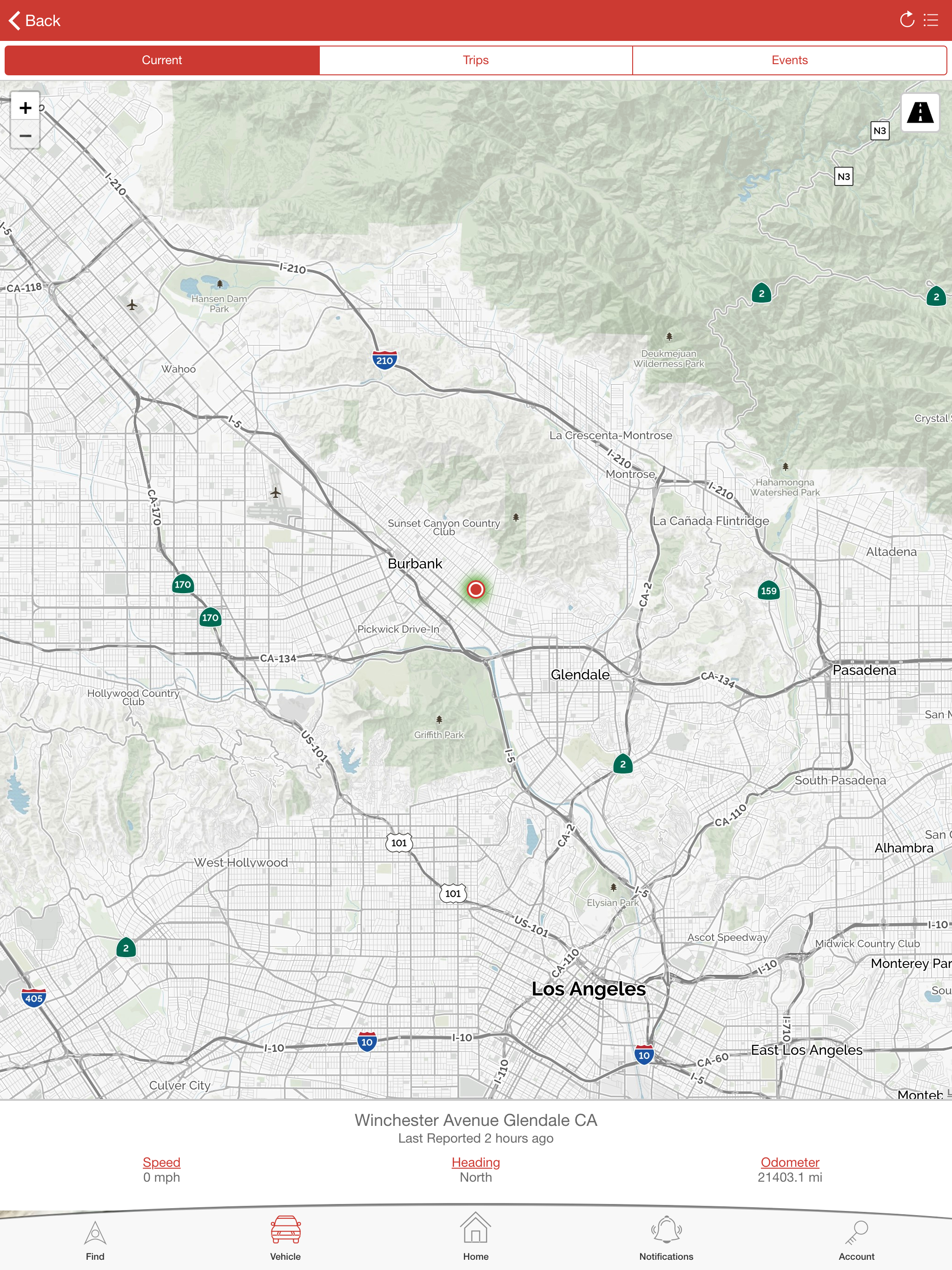Open the Heading details link
Screen dimensions: 952x1270
[x=476, y=1162]
